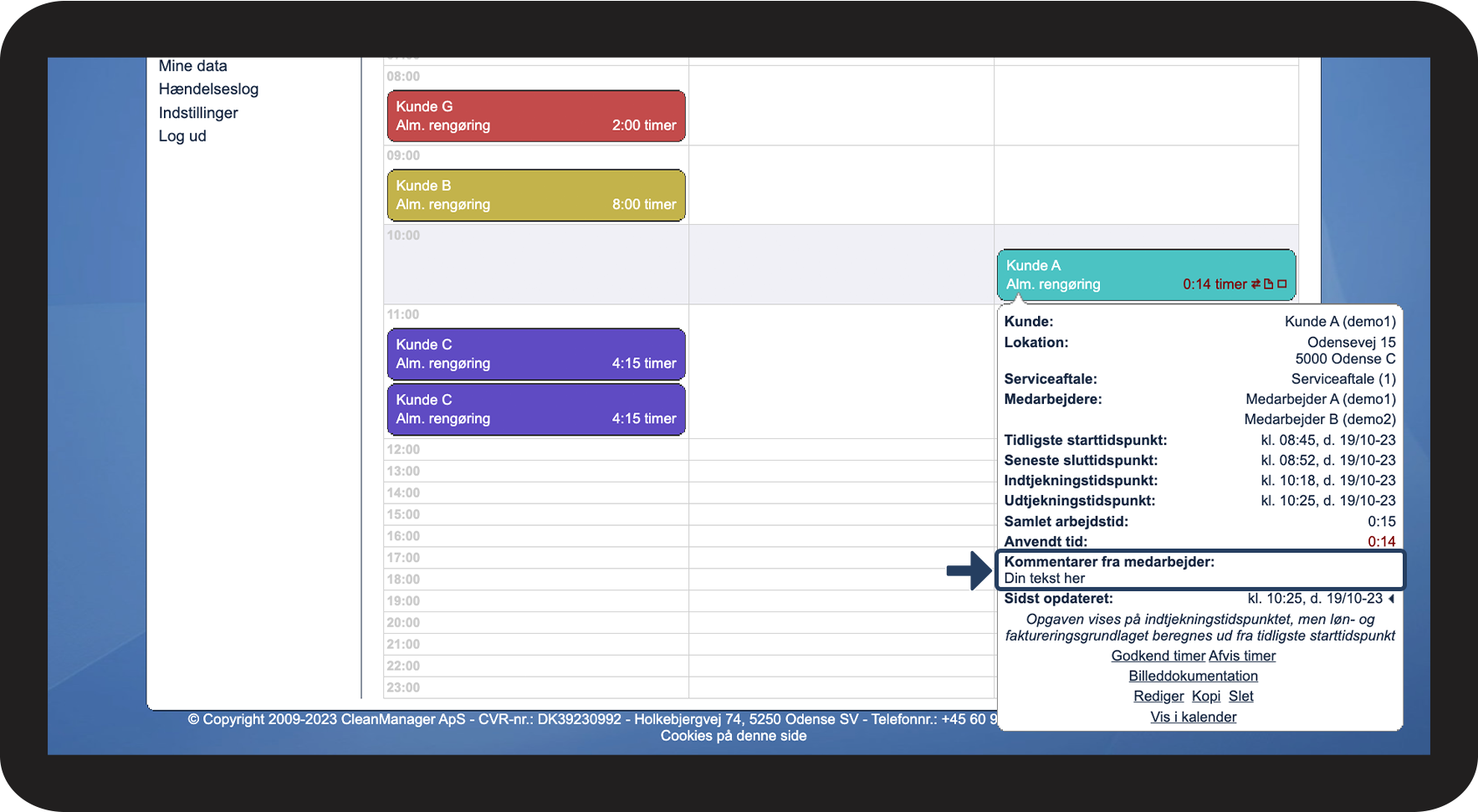Click the red Anvendt tid value 0:14
Image resolution: width=1478 pixels, height=812 pixels.
click(1382, 542)
